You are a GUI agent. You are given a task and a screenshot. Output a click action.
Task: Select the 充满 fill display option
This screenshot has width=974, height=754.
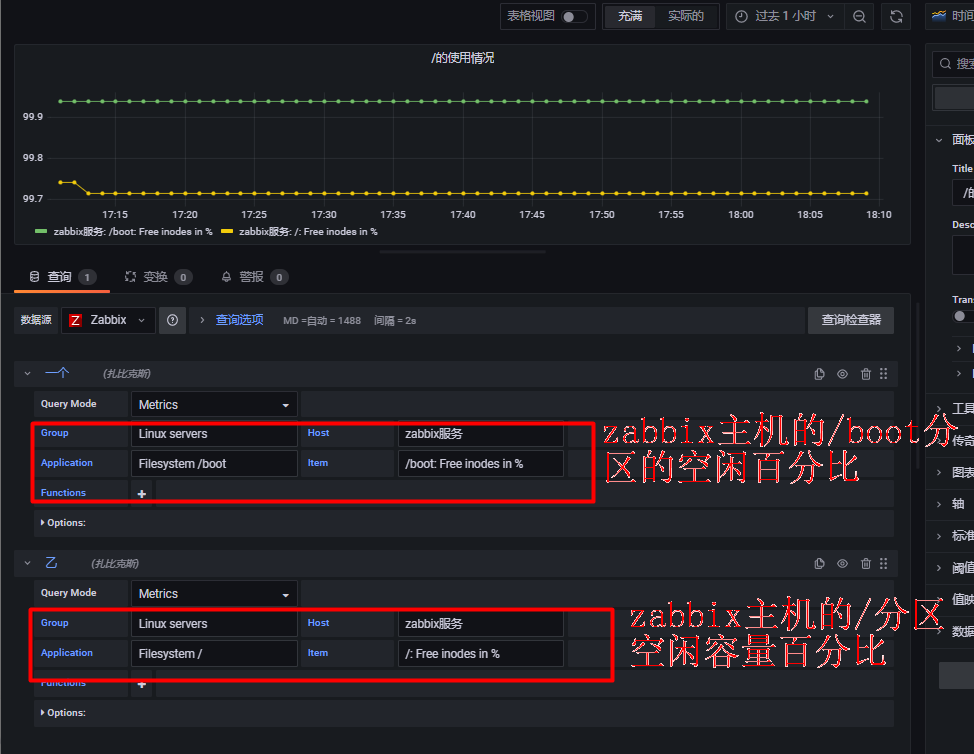(629, 16)
